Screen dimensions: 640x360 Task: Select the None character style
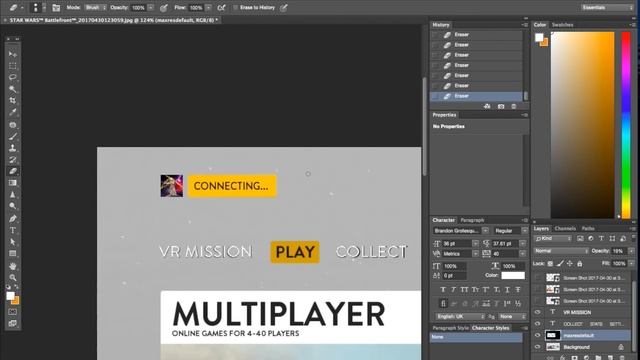476,337
